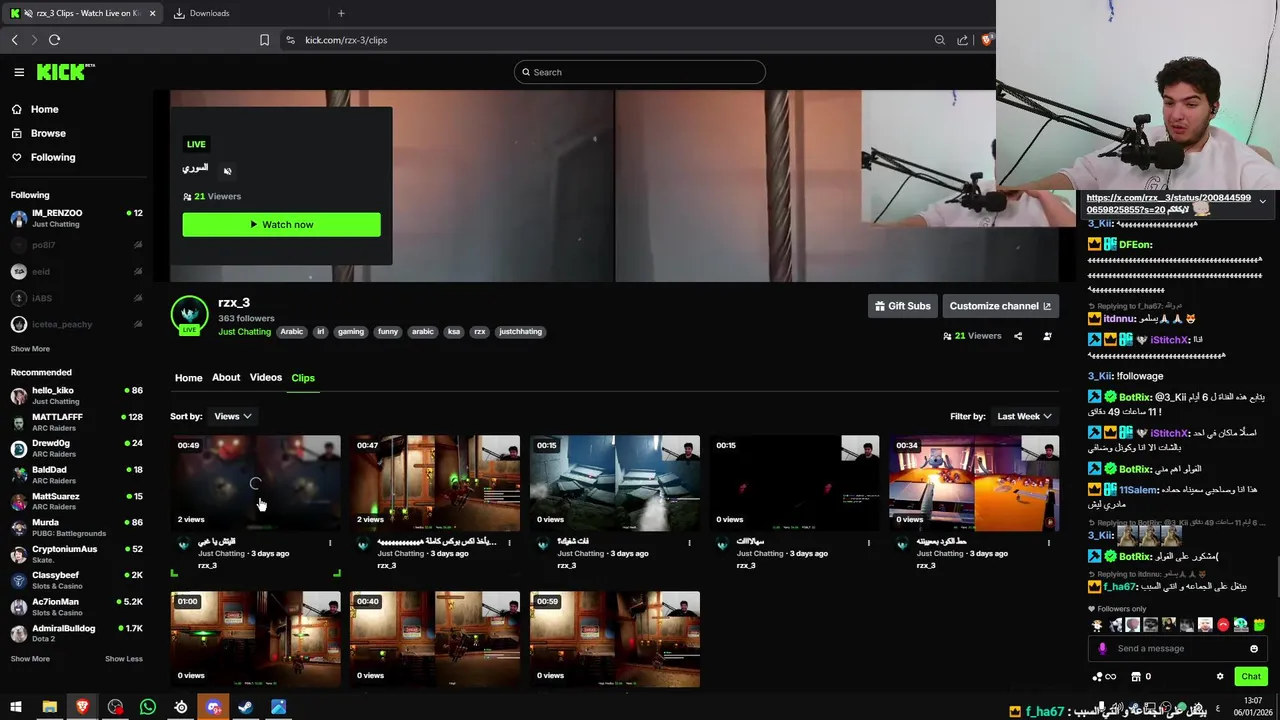Open the Videos tab
The height and width of the screenshot is (720, 1280).
point(266,378)
